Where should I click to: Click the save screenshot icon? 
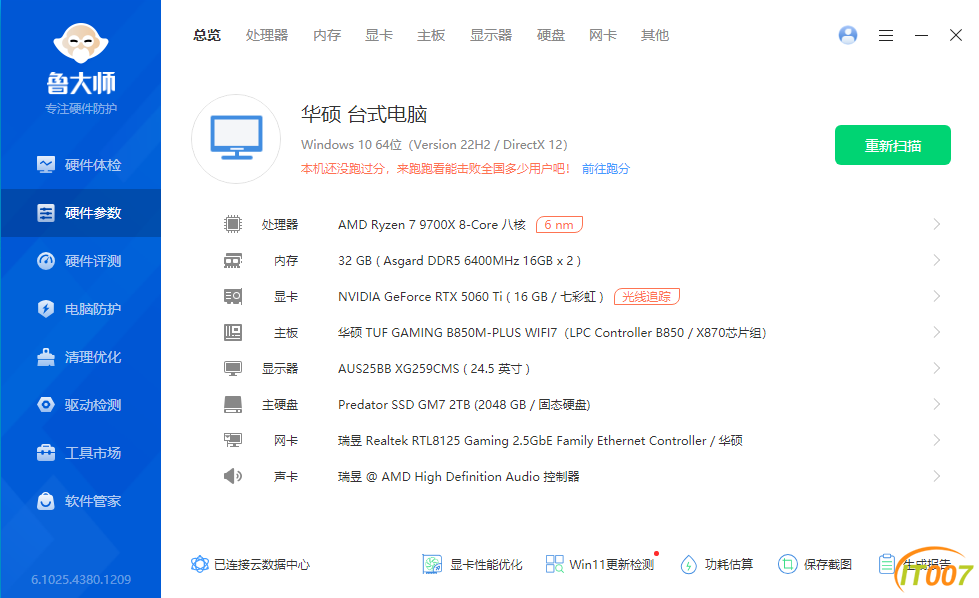coord(787,564)
